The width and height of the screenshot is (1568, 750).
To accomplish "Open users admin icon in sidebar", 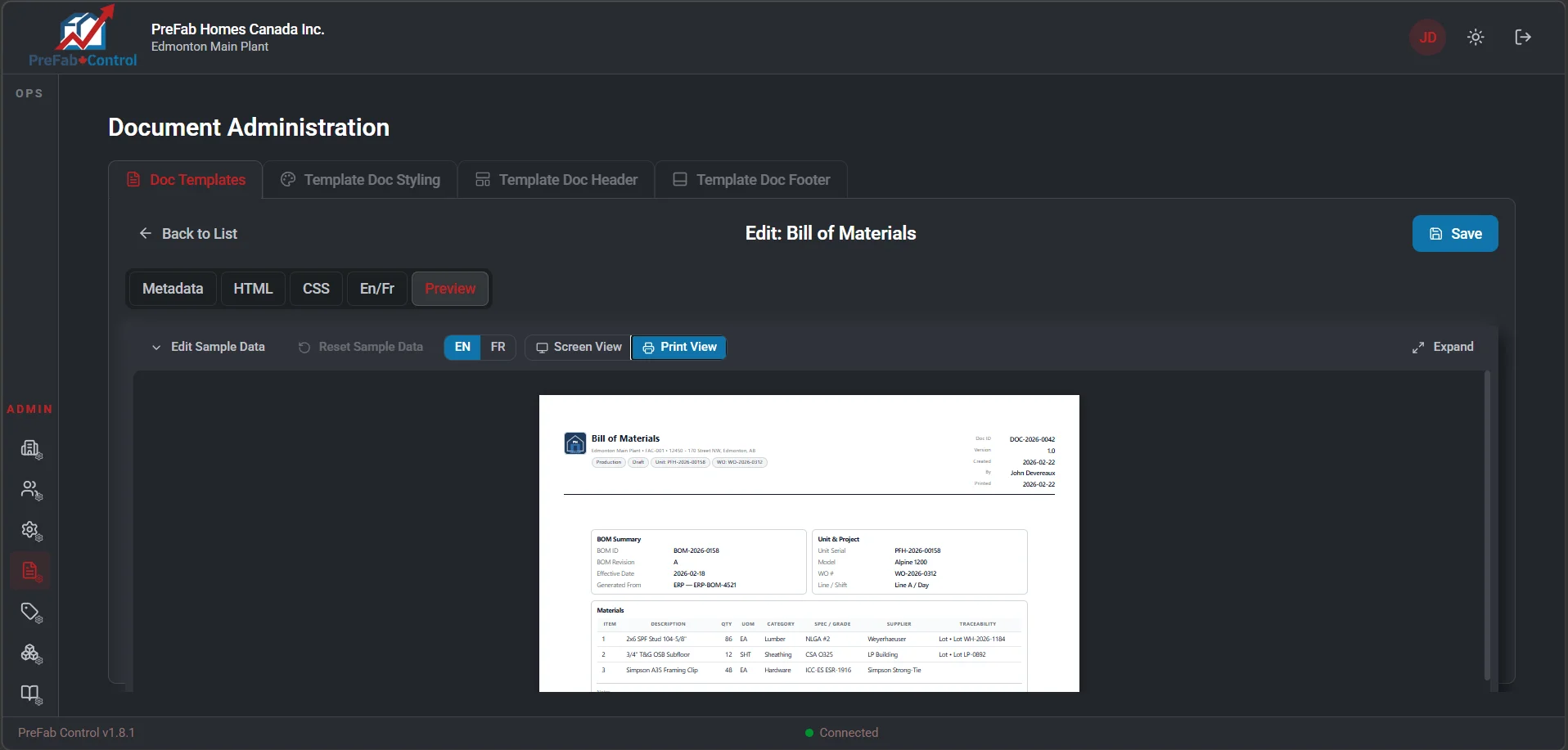I will (x=31, y=489).
